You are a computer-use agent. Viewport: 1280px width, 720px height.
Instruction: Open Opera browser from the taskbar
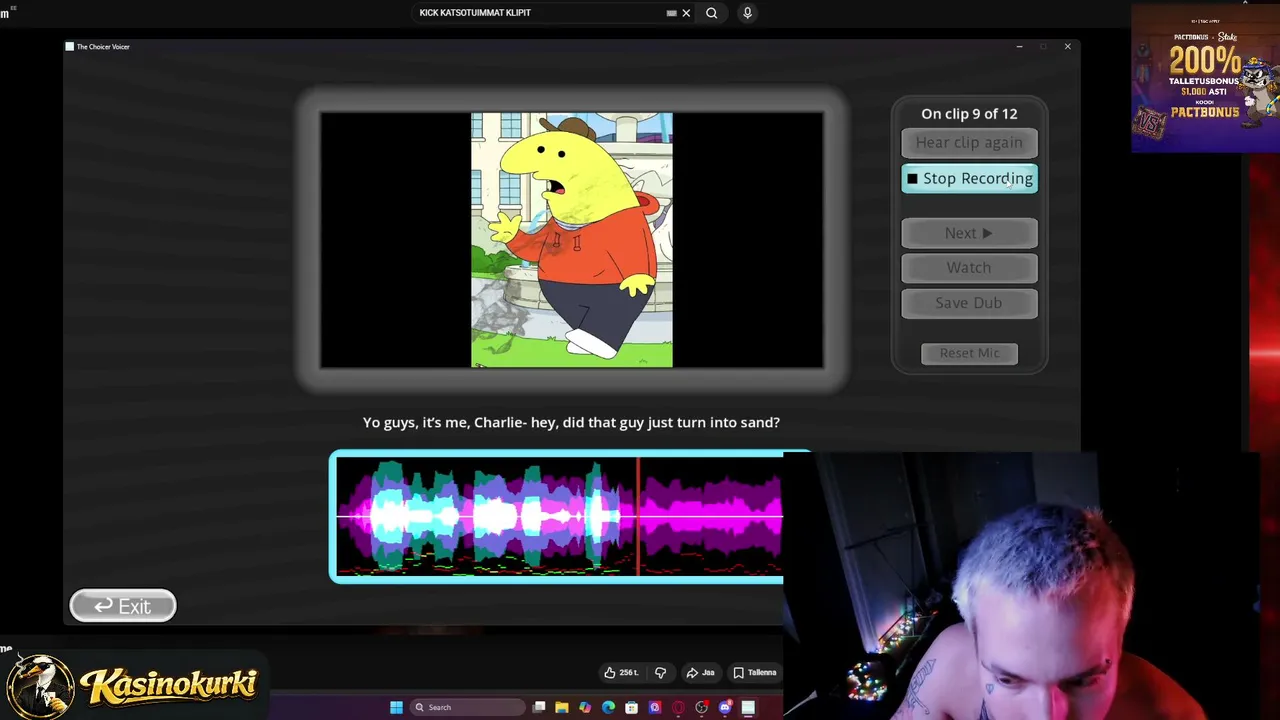[x=678, y=708]
